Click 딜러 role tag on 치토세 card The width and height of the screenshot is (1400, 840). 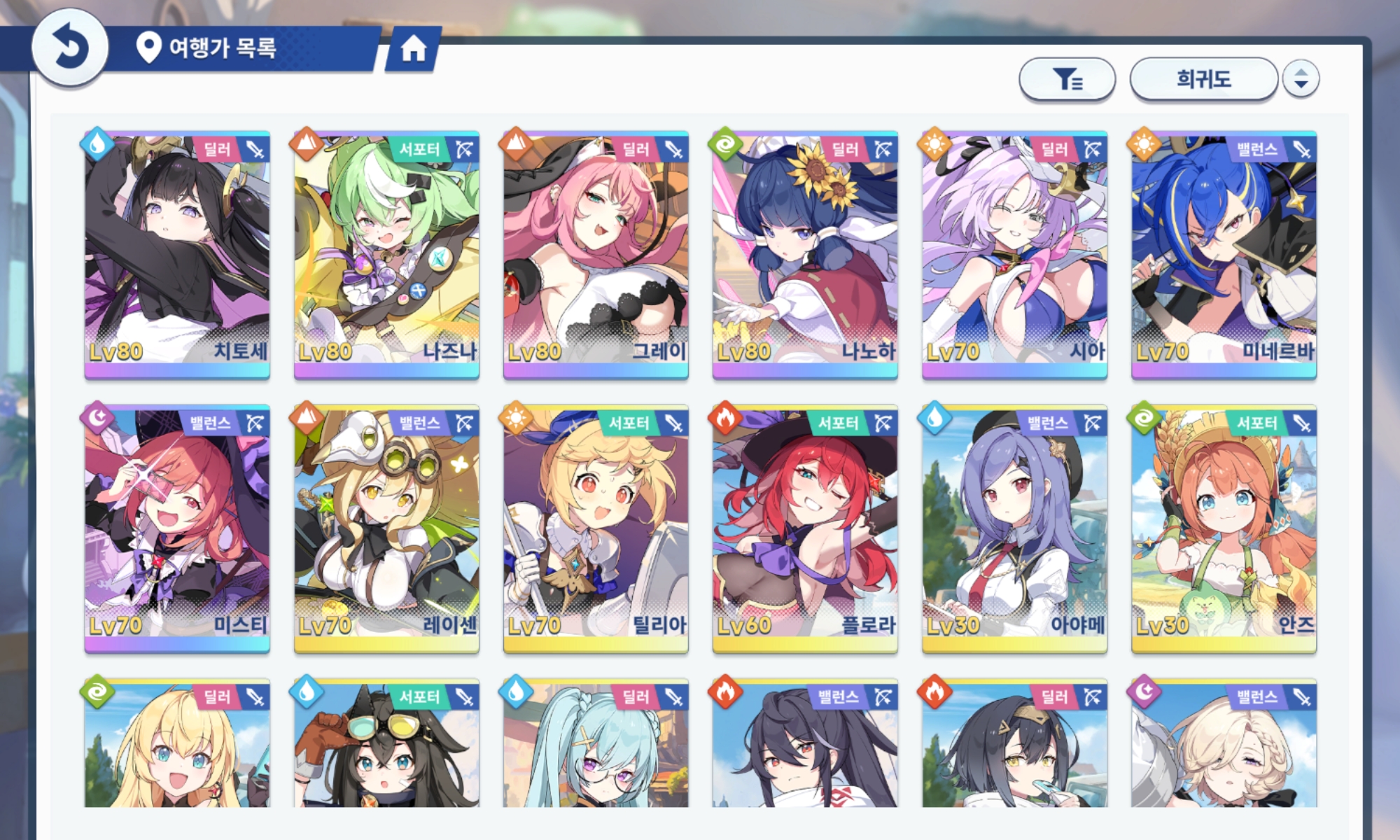(x=216, y=149)
